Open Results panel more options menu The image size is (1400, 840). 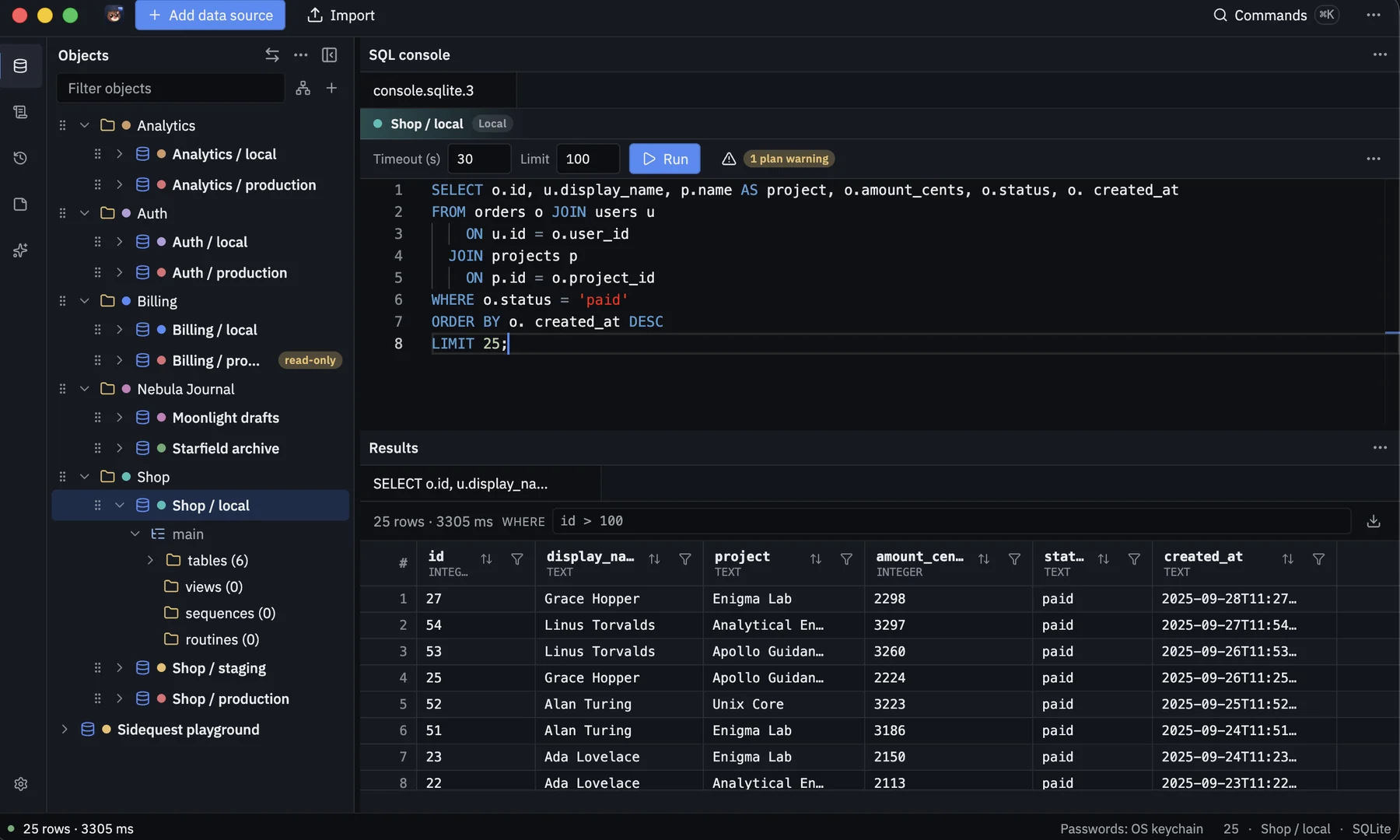[x=1380, y=447]
